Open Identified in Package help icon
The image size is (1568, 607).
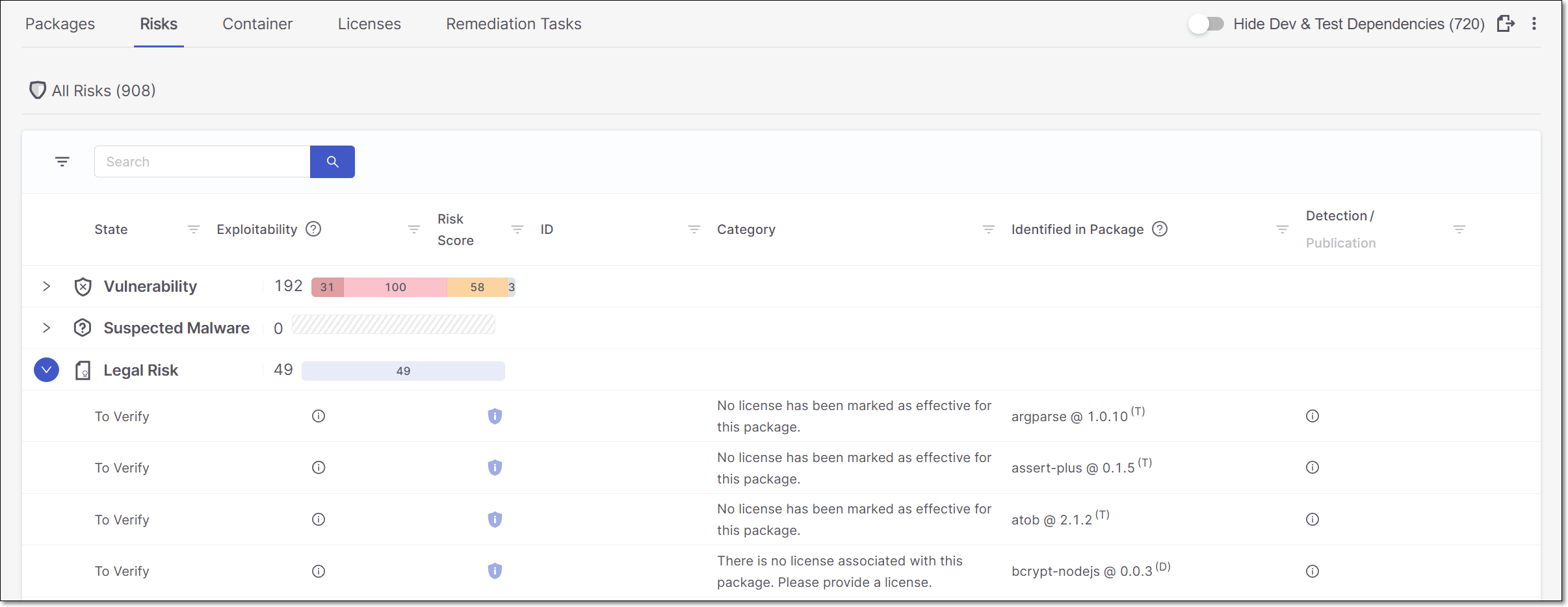pyautogui.click(x=1160, y=229)
